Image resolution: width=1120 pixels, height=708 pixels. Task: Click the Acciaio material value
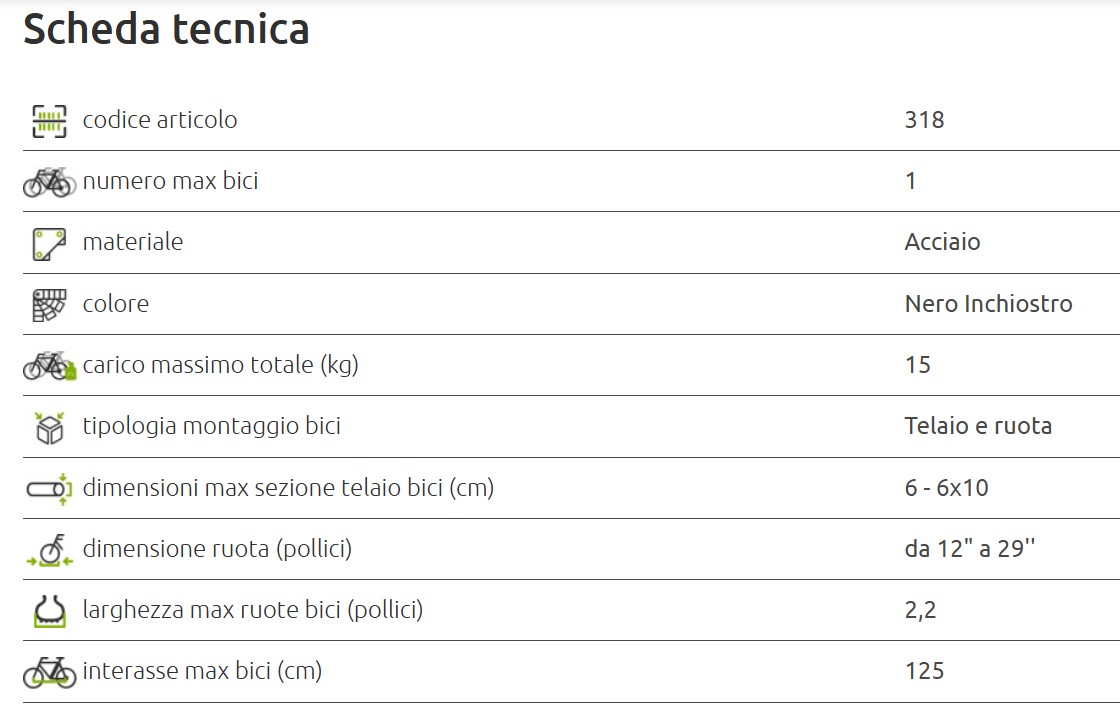tap(942, 242)
